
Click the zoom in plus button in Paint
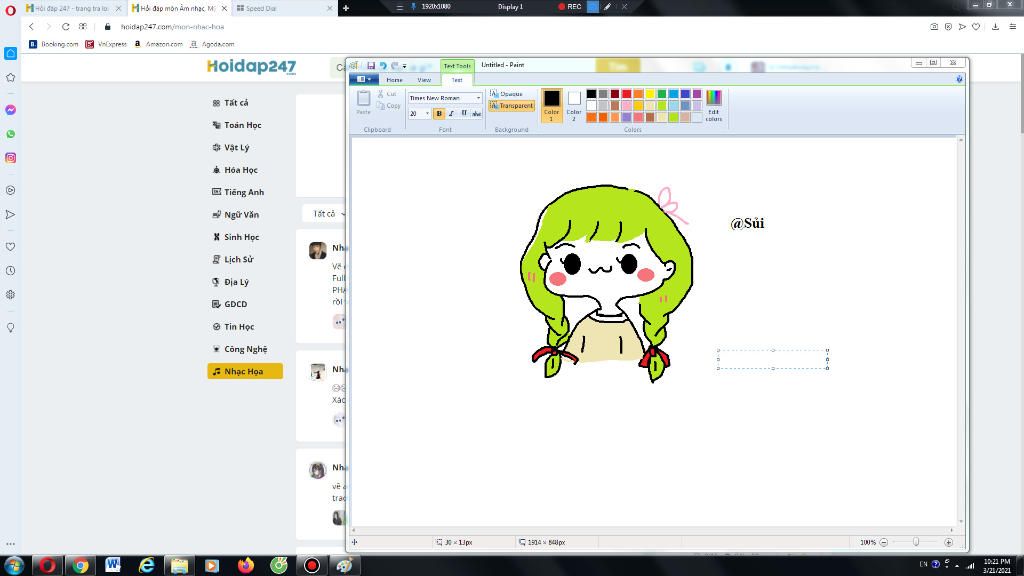[x=948, y=543]
